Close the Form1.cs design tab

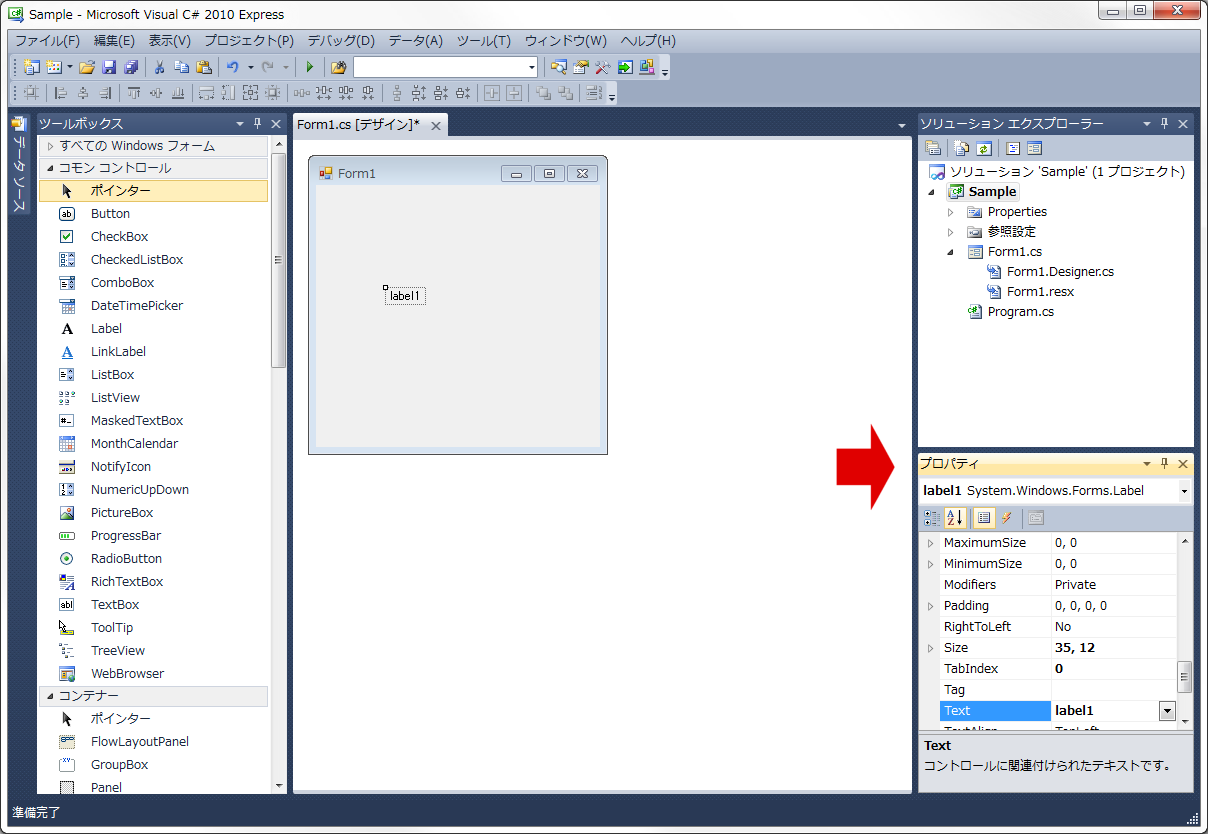pos(435,126)
